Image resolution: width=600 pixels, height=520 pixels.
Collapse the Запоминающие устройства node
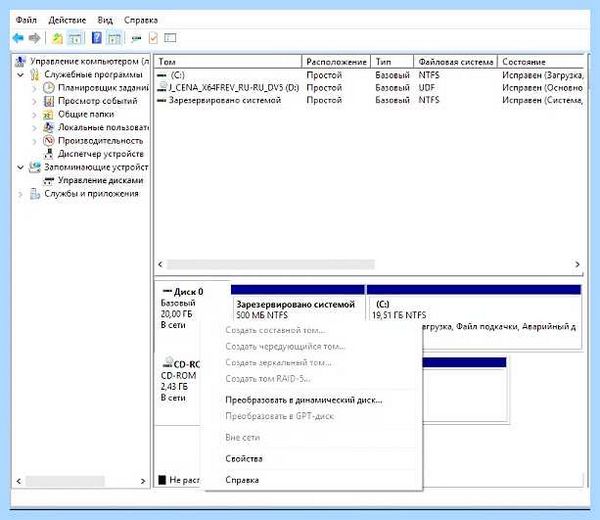tap(21, 168)
